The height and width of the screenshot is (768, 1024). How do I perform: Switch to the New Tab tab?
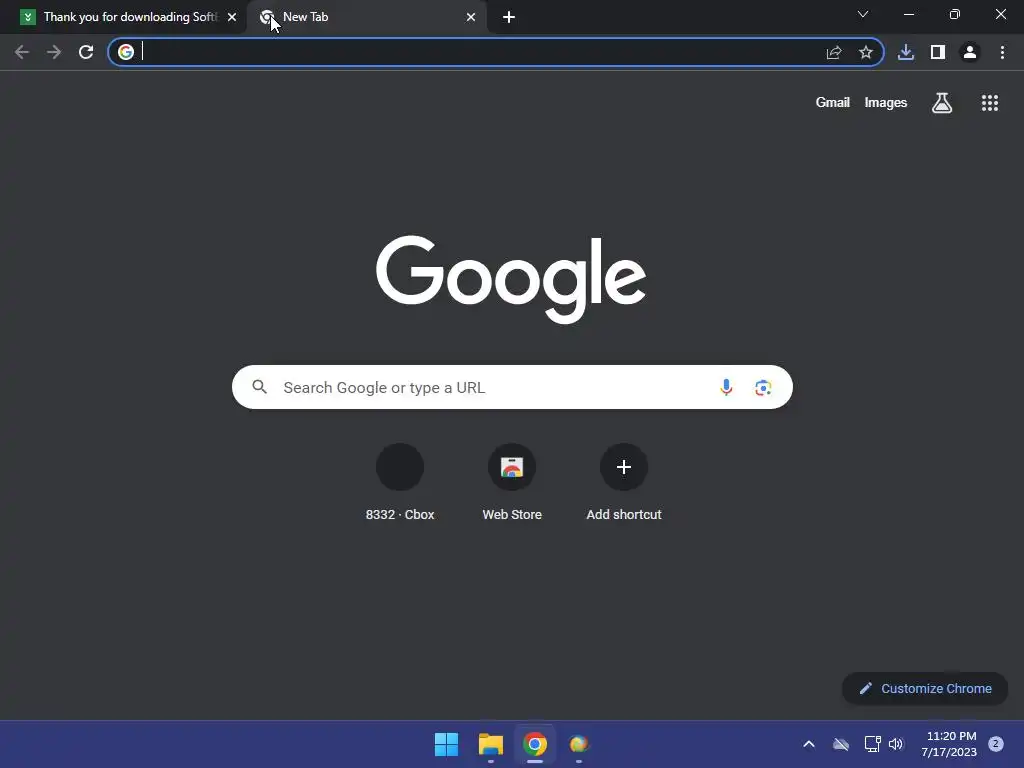coord(368,17)
